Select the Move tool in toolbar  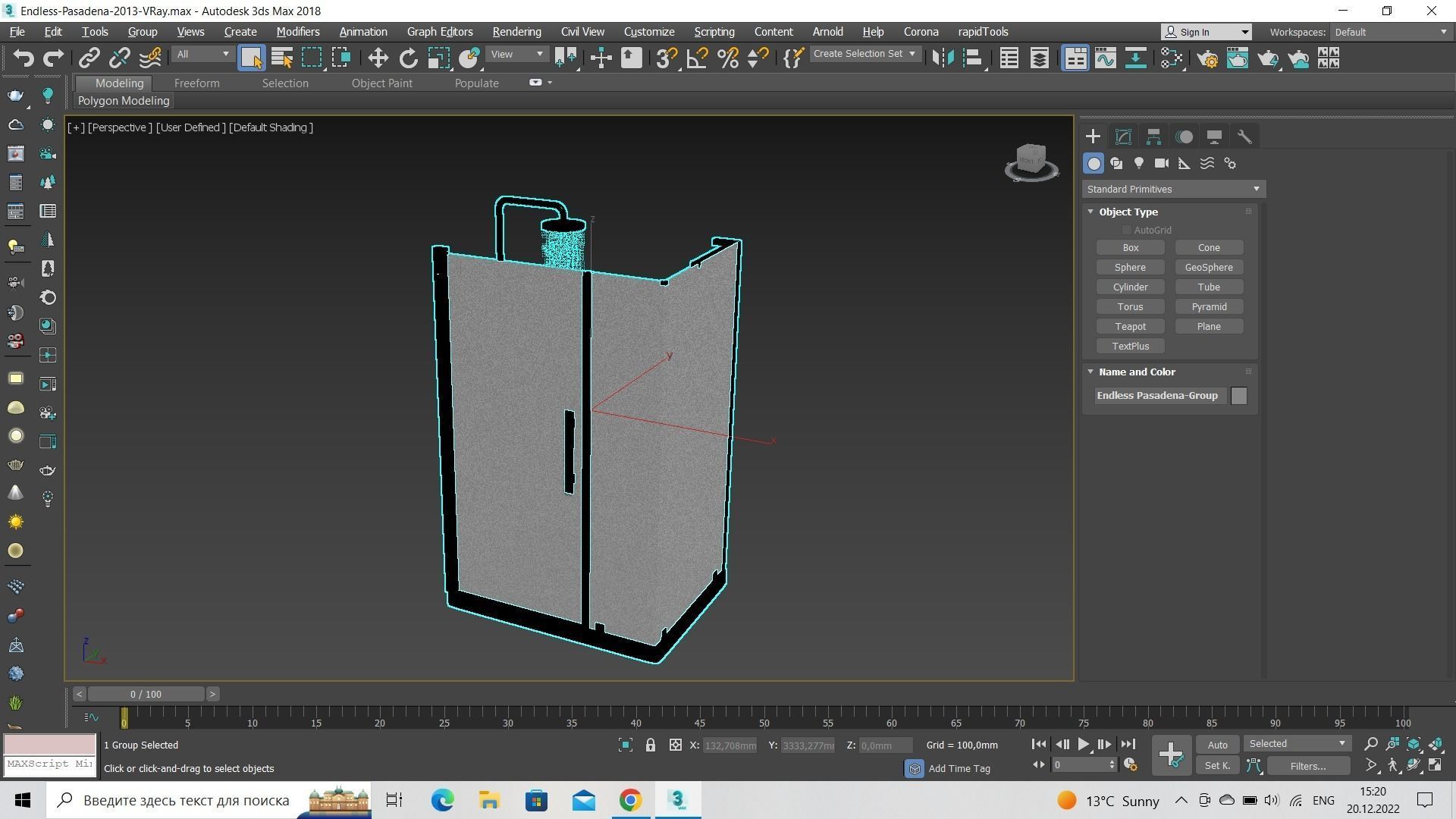[x=378, y=58]
